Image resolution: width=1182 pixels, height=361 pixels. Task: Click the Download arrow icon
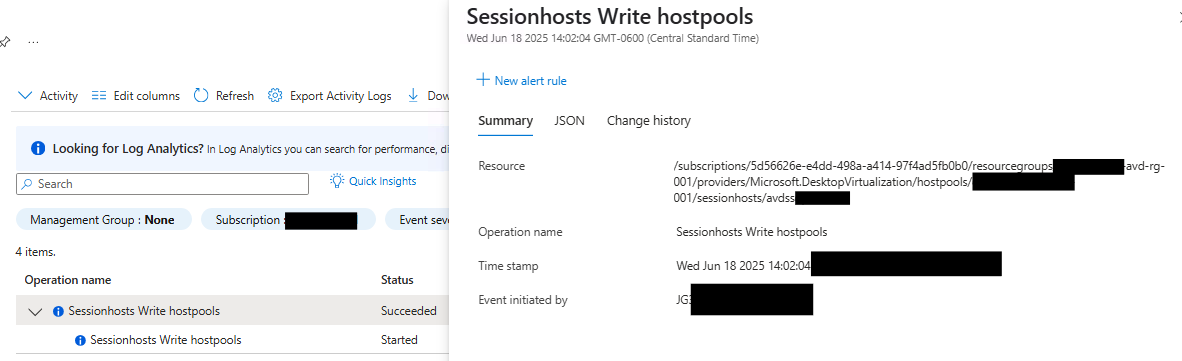pos(413,96)
